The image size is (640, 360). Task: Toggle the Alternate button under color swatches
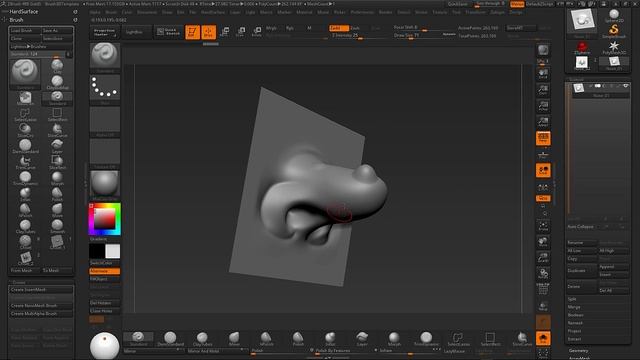[x=104, y=271]
